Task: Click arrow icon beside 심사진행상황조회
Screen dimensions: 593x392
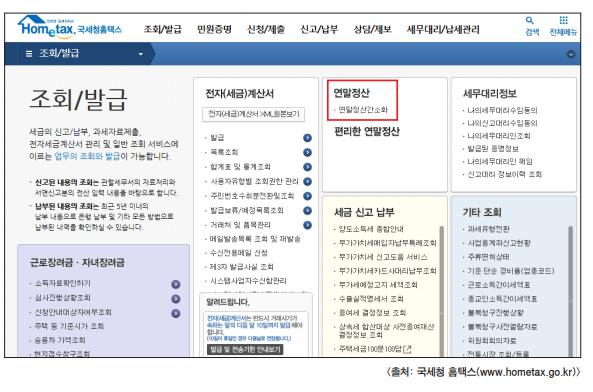Action: (175, 299)
